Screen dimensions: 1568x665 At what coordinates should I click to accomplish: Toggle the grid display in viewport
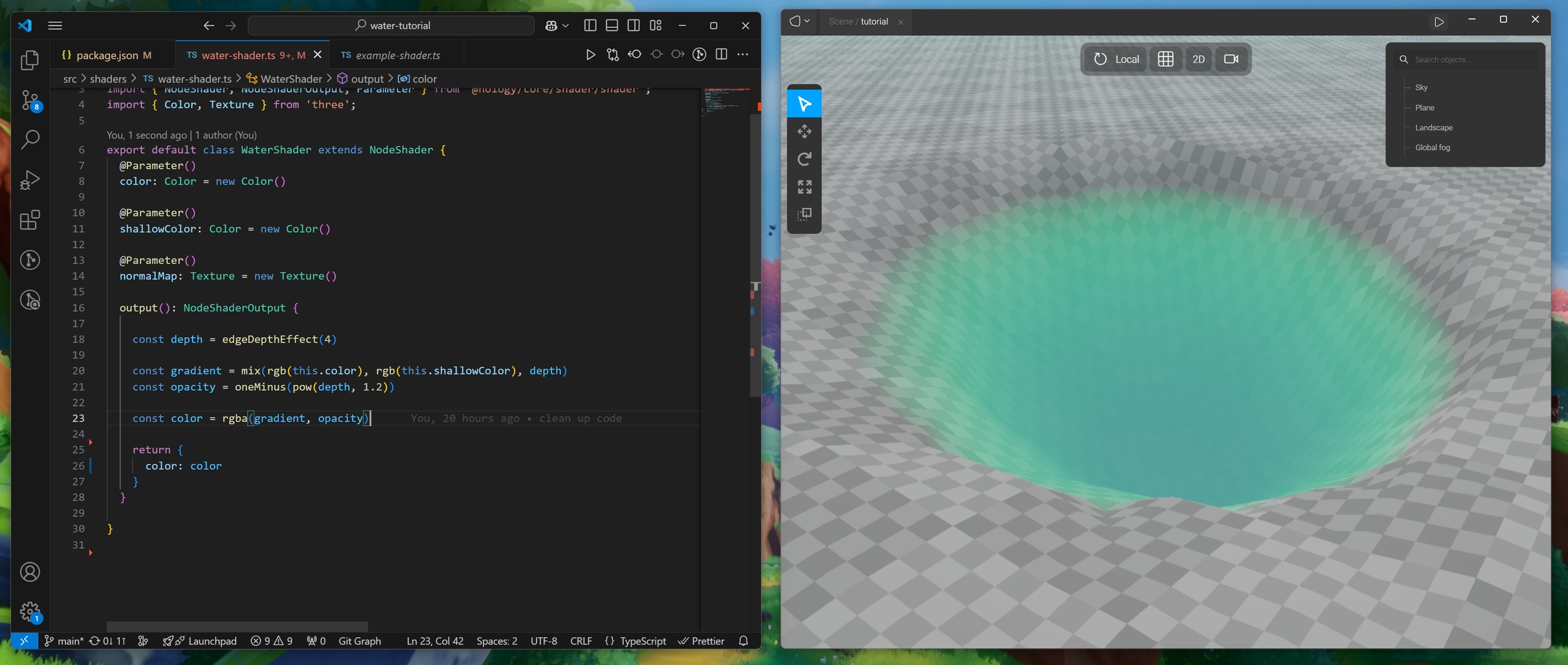(x=1165, y=59)
